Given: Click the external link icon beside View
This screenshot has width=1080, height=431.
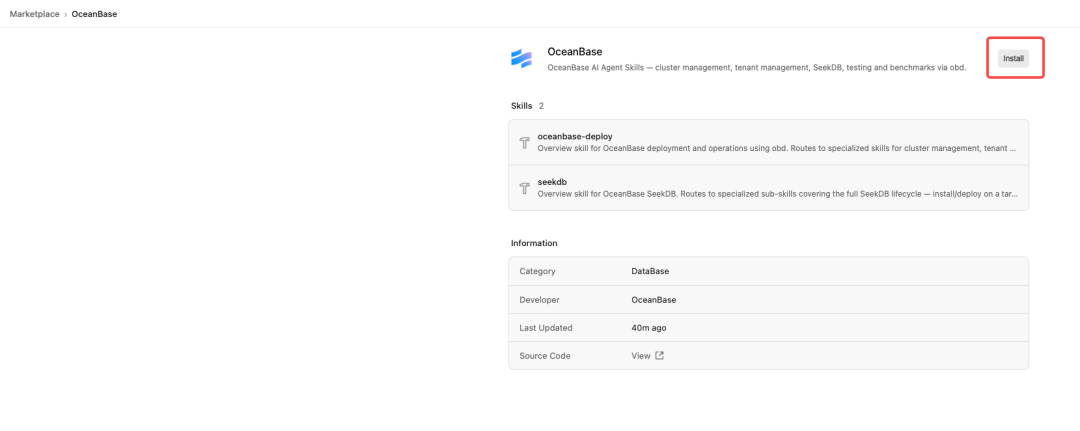Looking at the screenshot, I should (x=659, y=356).
